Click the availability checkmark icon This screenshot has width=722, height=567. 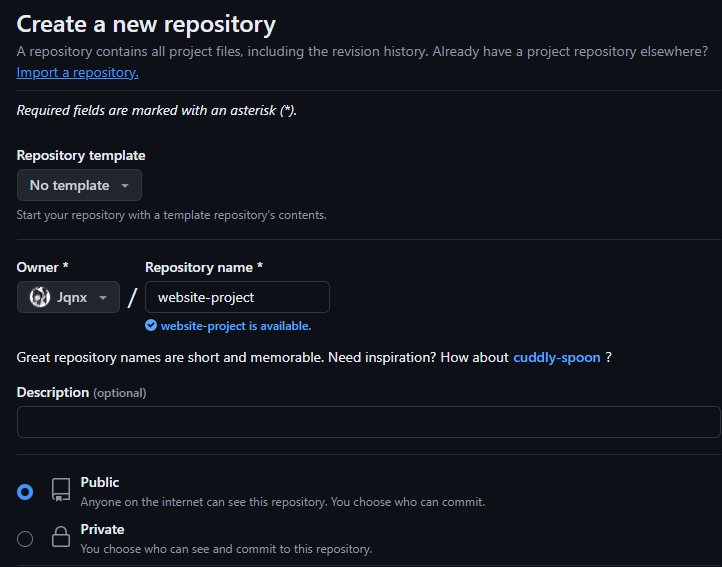pyautogui.click(x=151, y=326)
